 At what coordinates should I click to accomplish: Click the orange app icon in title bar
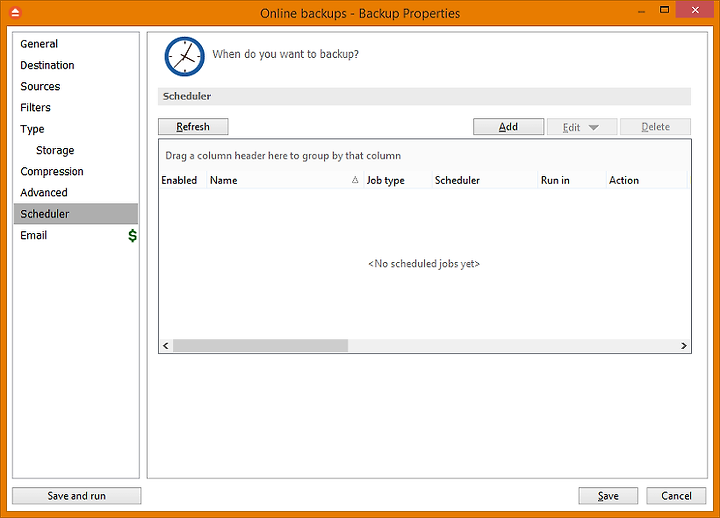[15, 12]
